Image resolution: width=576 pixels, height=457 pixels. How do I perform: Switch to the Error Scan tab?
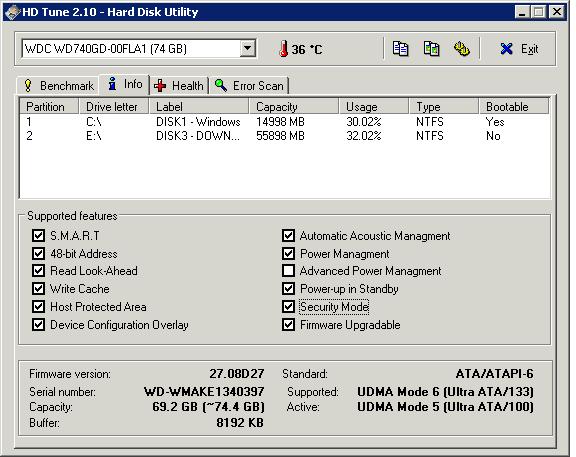(x=249, y=86)
